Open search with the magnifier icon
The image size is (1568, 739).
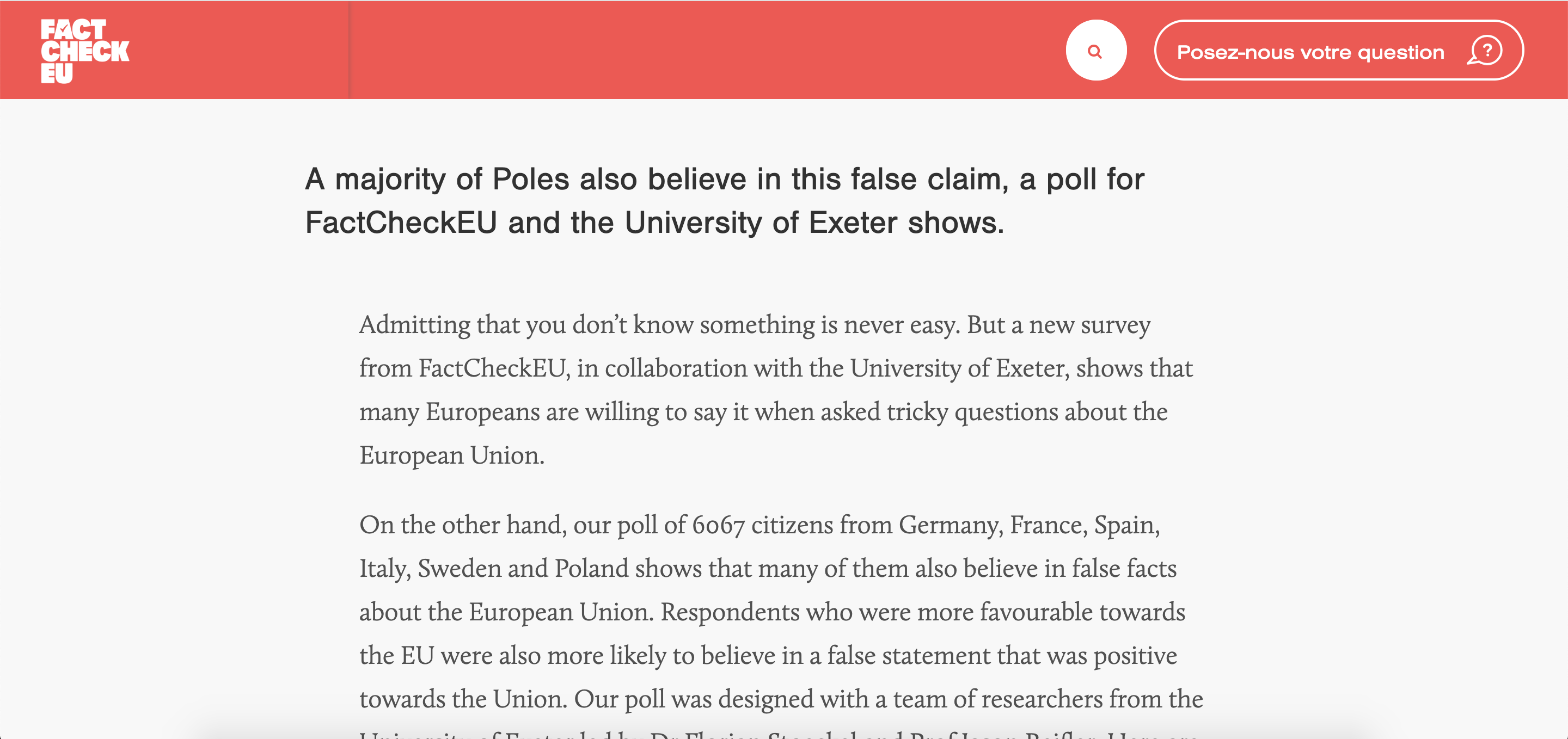coord(1095,51)
